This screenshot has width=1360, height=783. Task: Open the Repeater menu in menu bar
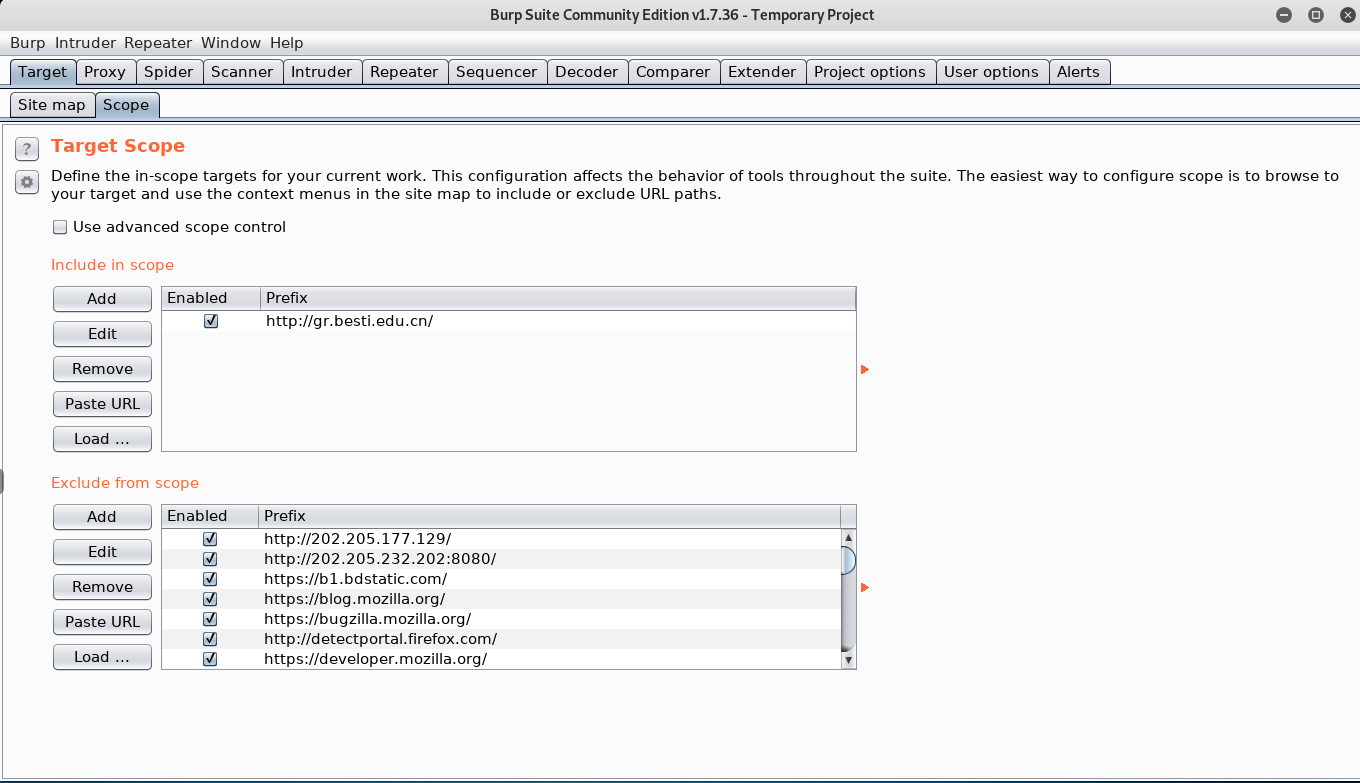pyautogui.click(x=158, y=43)
